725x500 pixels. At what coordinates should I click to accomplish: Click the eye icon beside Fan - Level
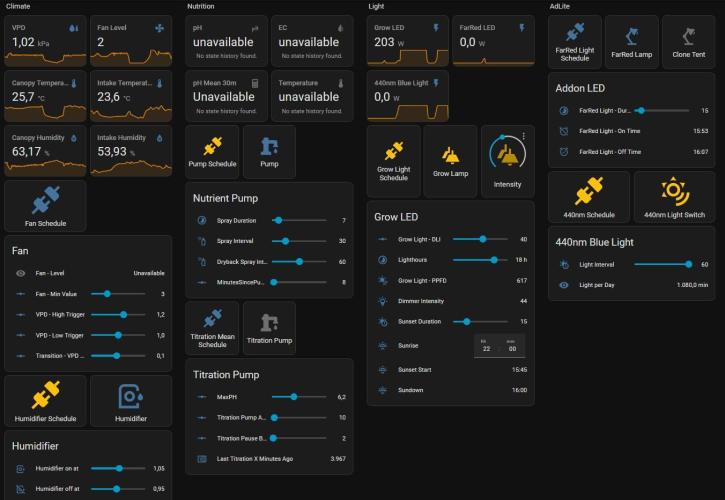coord(20,273)
